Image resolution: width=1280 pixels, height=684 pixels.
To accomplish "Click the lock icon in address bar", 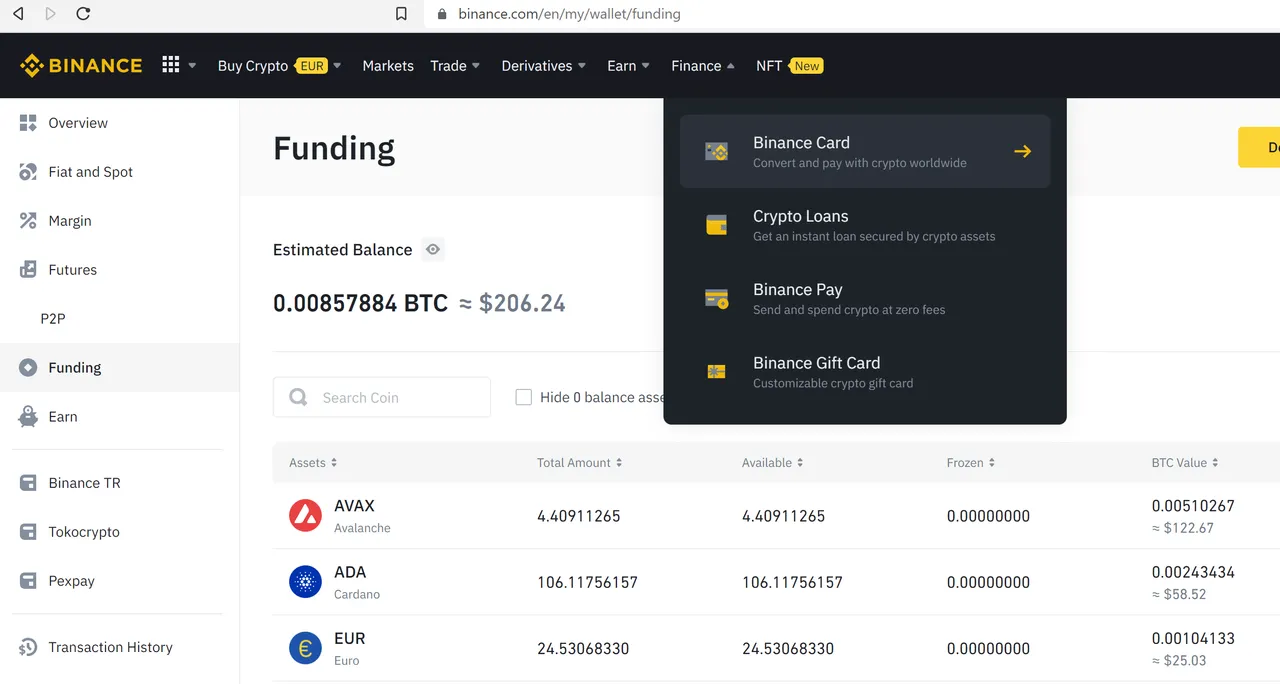I will 442,14.
